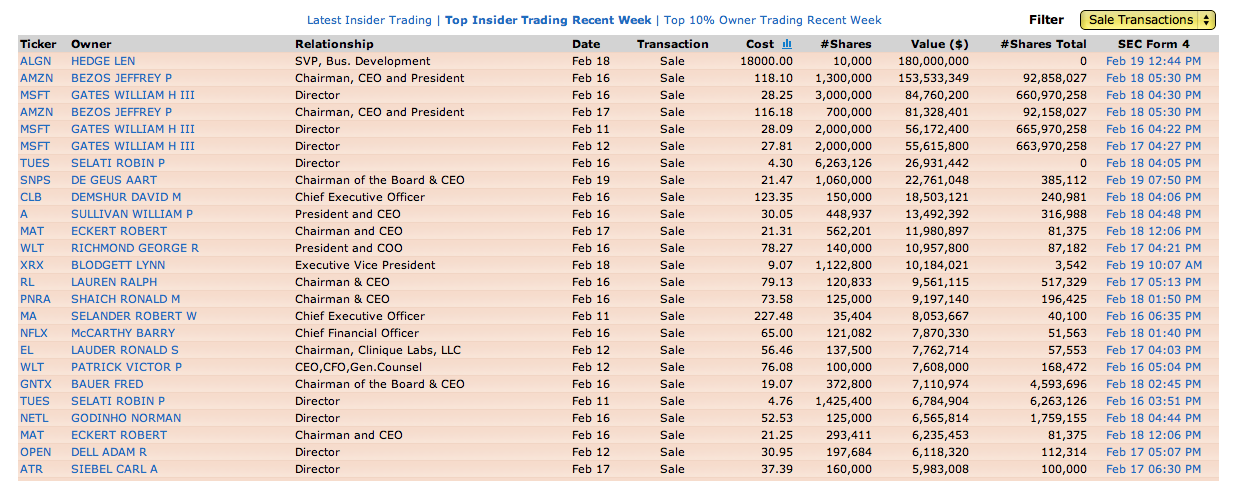Open the SNPS ticker link
The image size is (1239, 481).
pos(36,180)
